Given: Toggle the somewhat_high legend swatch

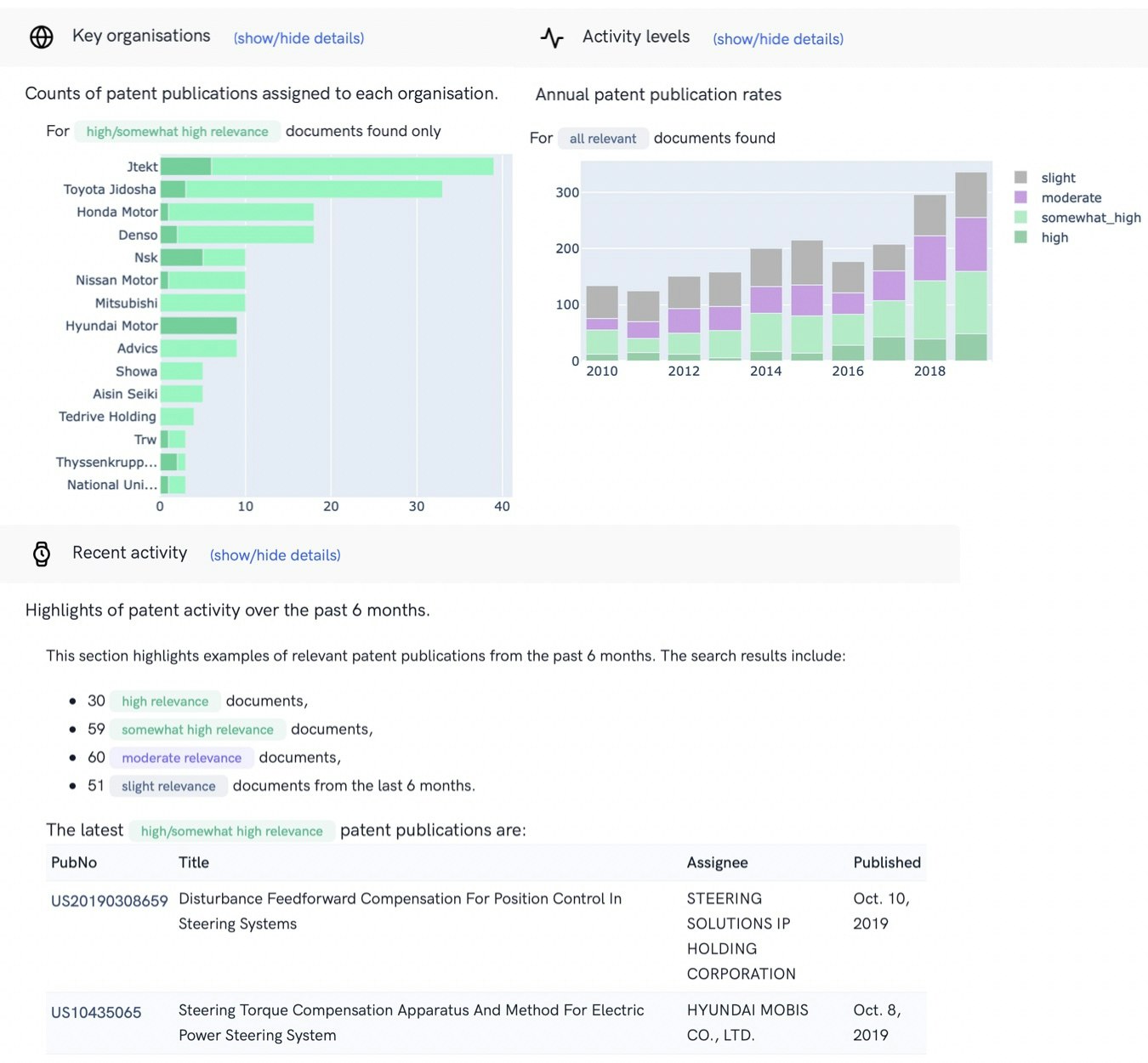Looking at the screenshot, I should (1021, 217).
